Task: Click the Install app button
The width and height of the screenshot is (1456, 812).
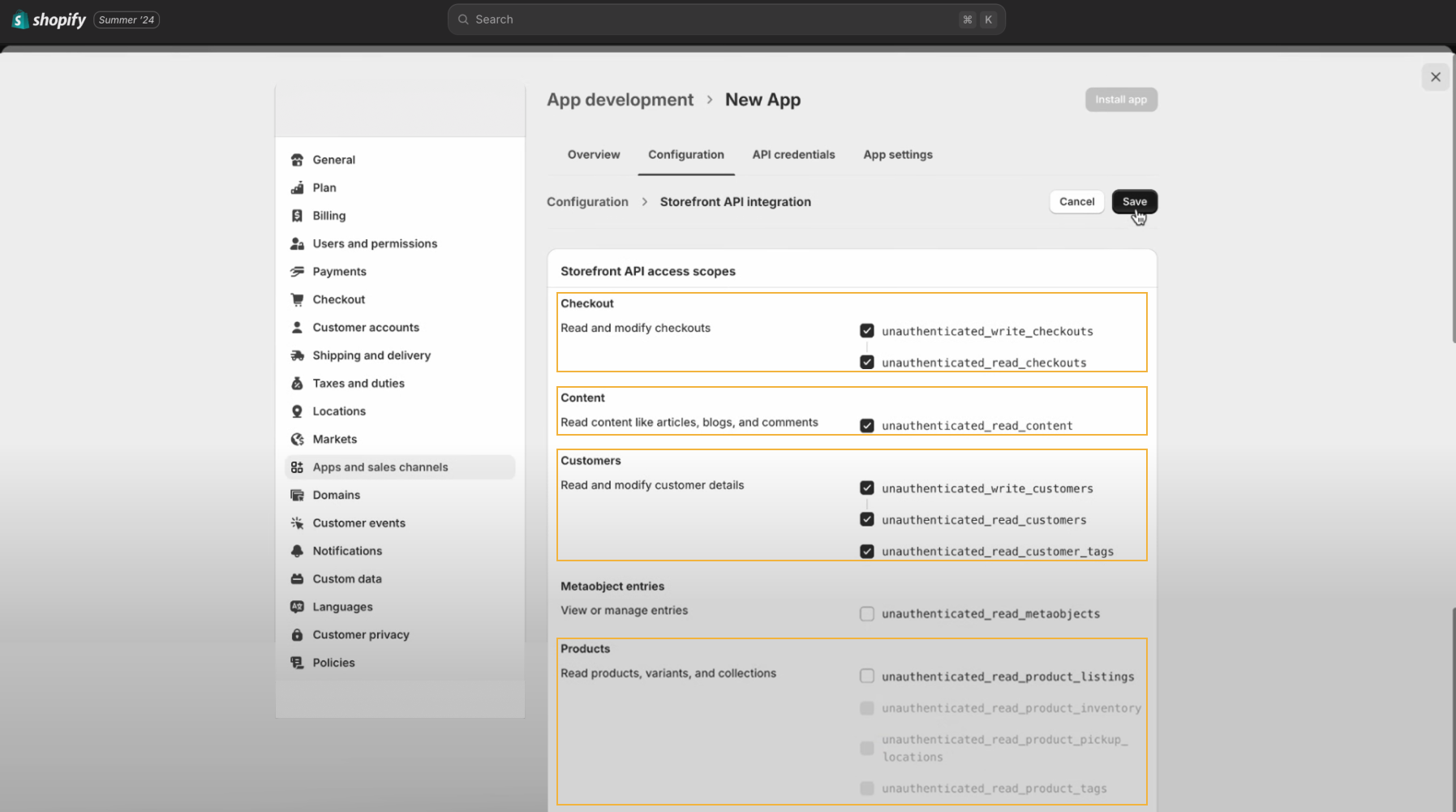Action: pyautogui.click(x=1121, y=100)
